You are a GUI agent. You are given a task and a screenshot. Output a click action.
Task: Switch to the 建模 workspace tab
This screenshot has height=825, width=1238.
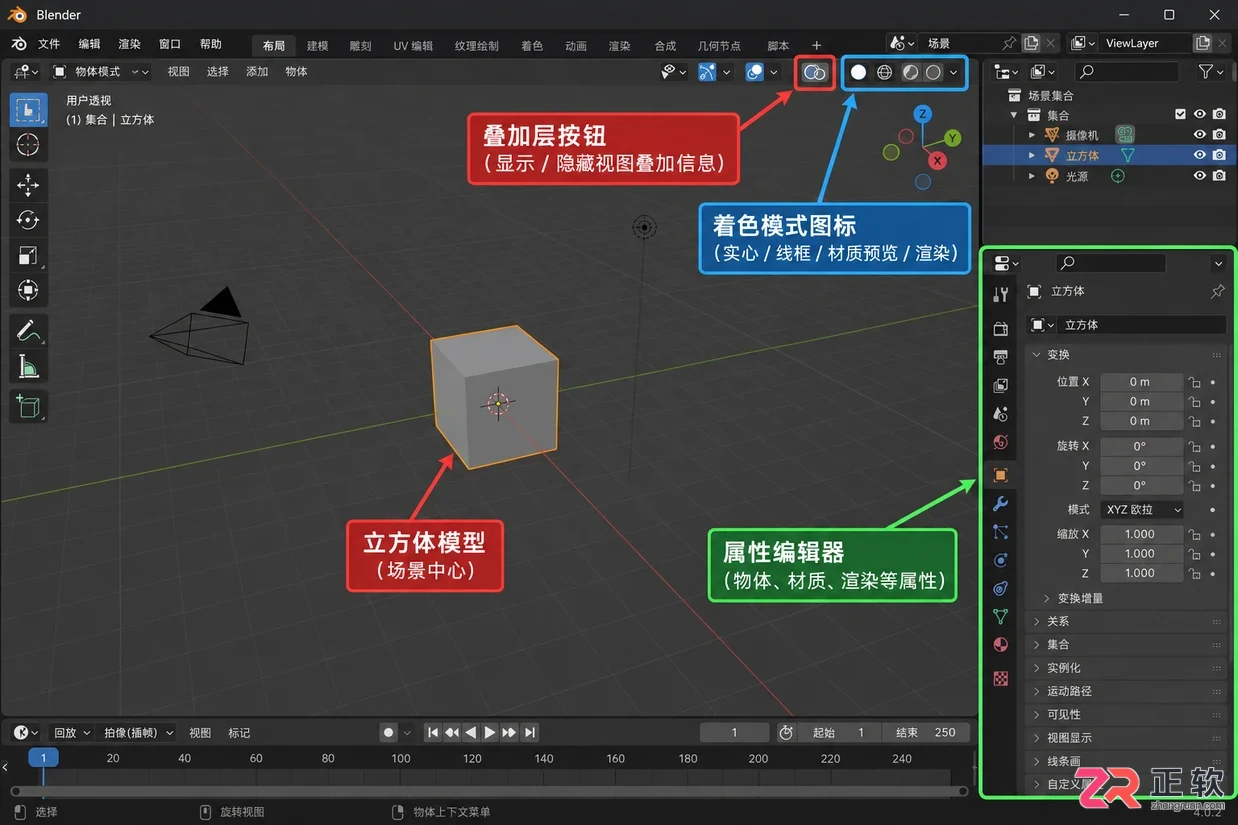click(x=317, y=46)
